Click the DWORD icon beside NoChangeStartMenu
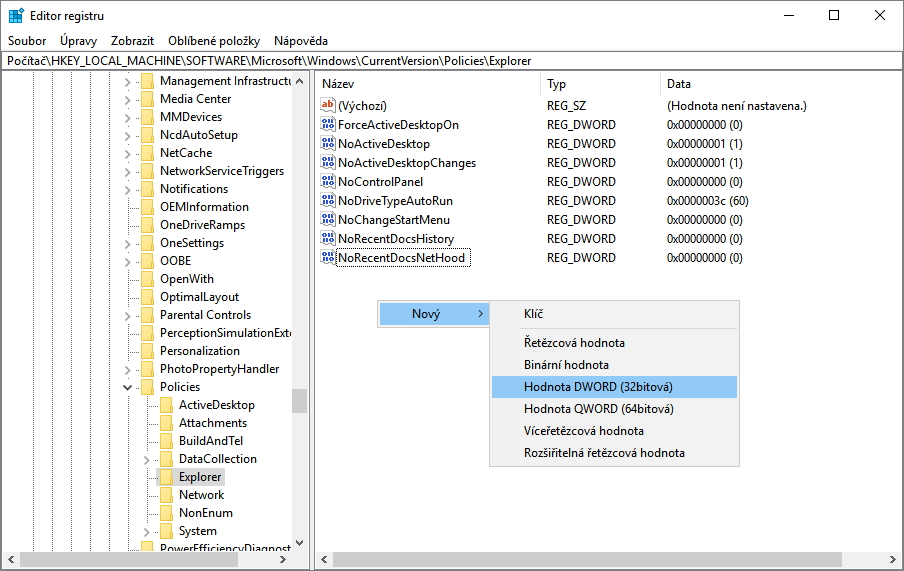 click(x=327, y=219)
